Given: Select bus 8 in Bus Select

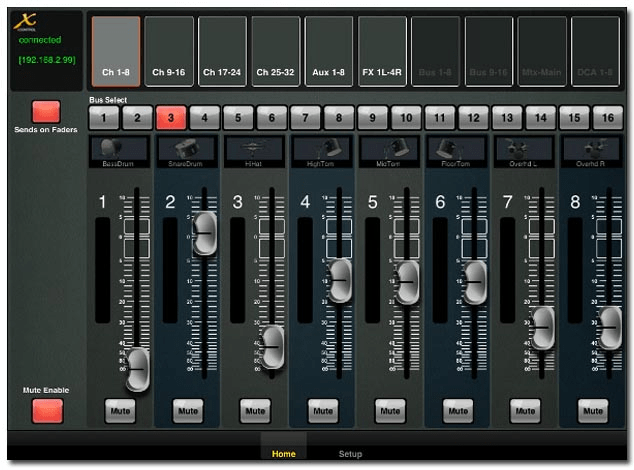Looking at the screenshot, I should pos(339,118).
